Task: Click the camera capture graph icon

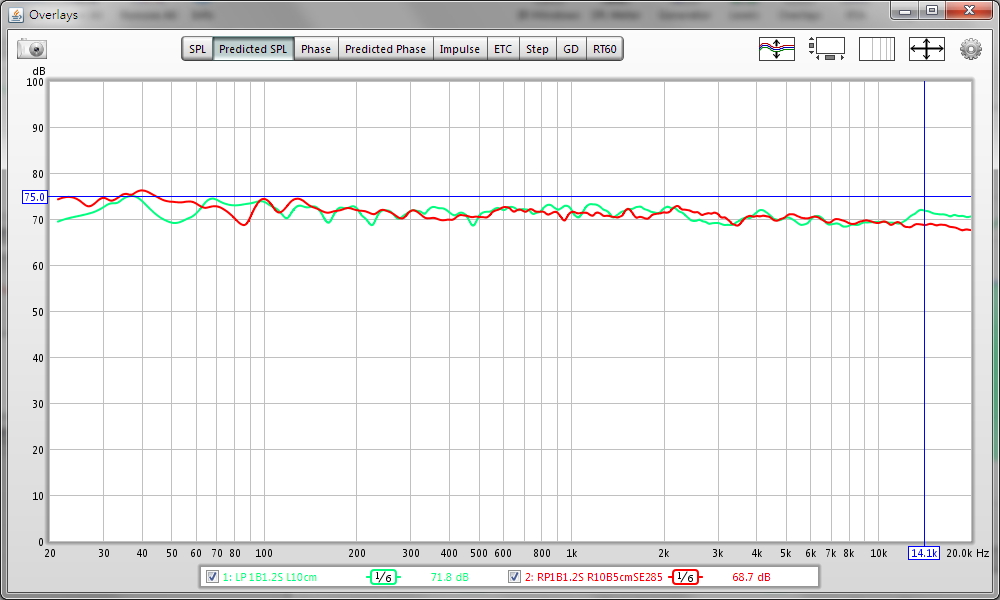Action: tap(32, 49)
